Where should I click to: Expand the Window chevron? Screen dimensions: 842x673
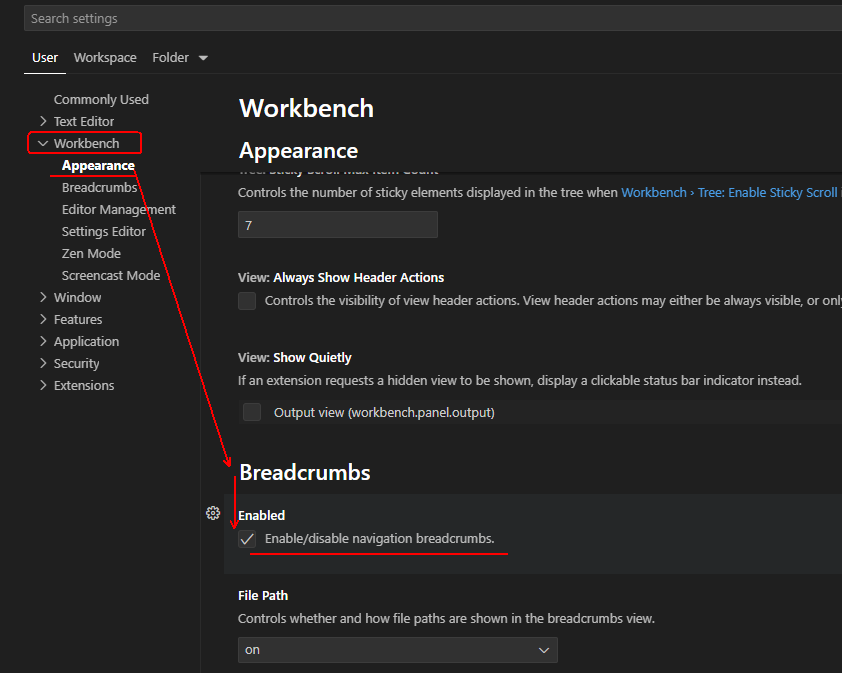pyautogui.click(x=43, y=297)
